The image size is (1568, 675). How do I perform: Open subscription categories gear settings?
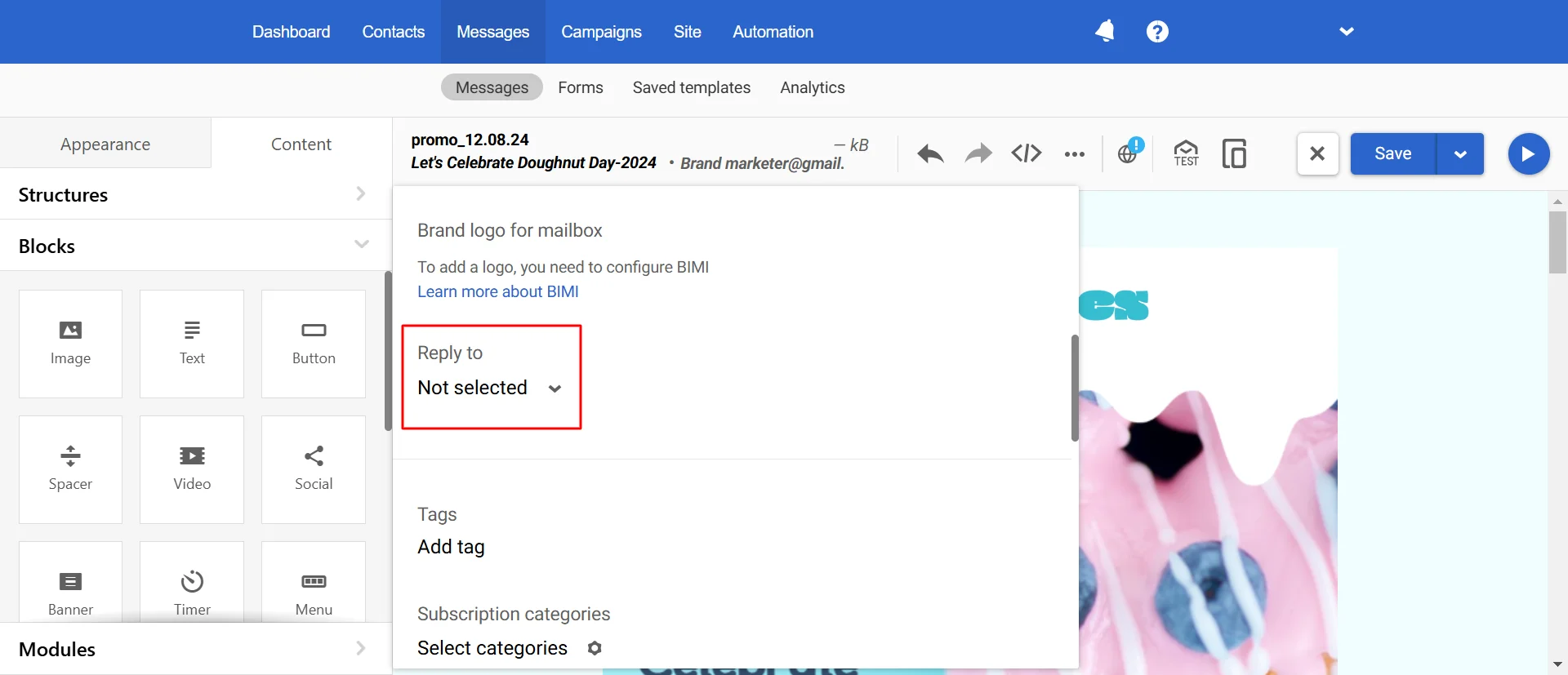tap(595, 648)
